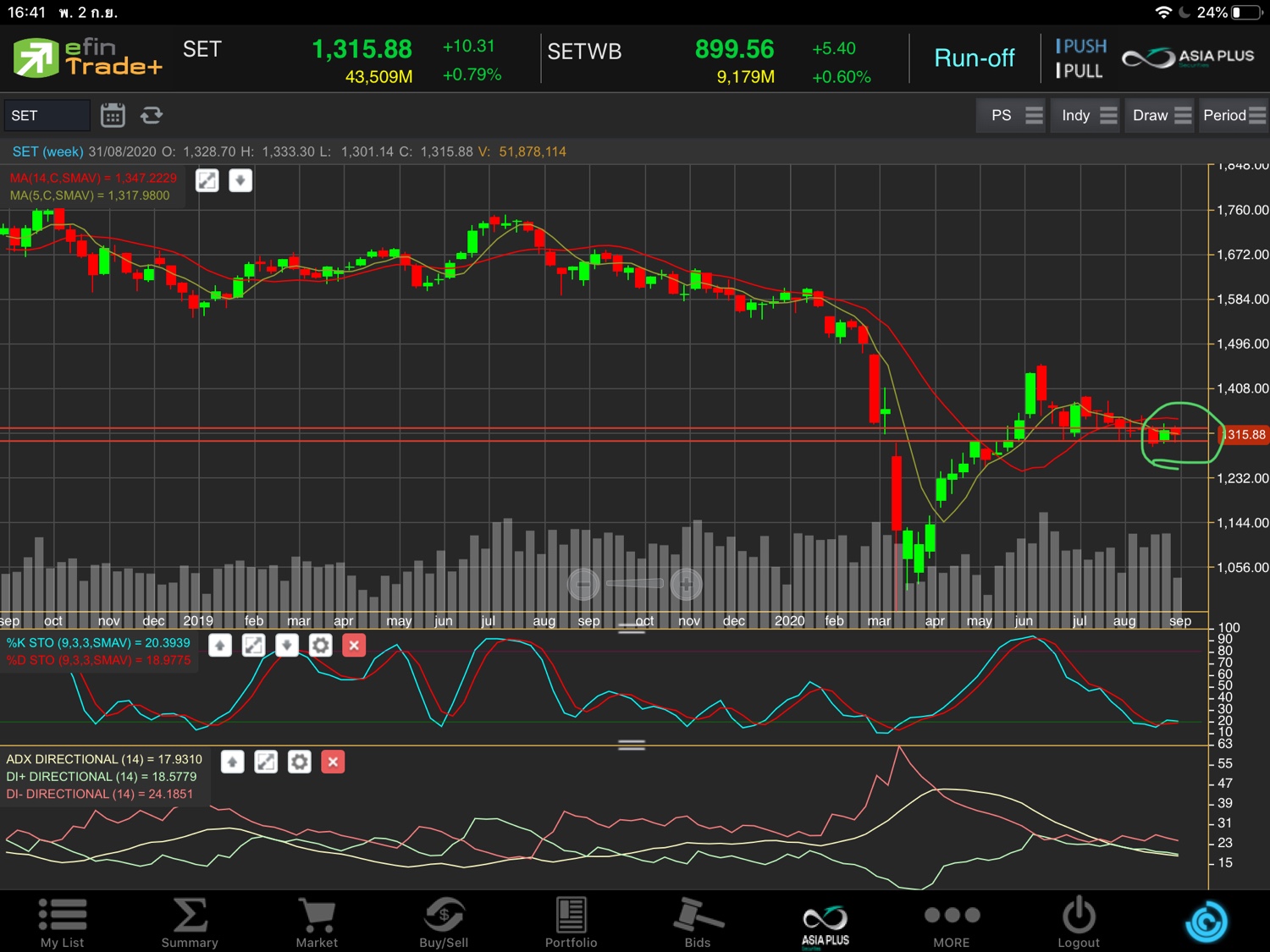The image size is (1270, 952).
Task: Switch streaming mode to PULL
Action: tap(1079, 71)
